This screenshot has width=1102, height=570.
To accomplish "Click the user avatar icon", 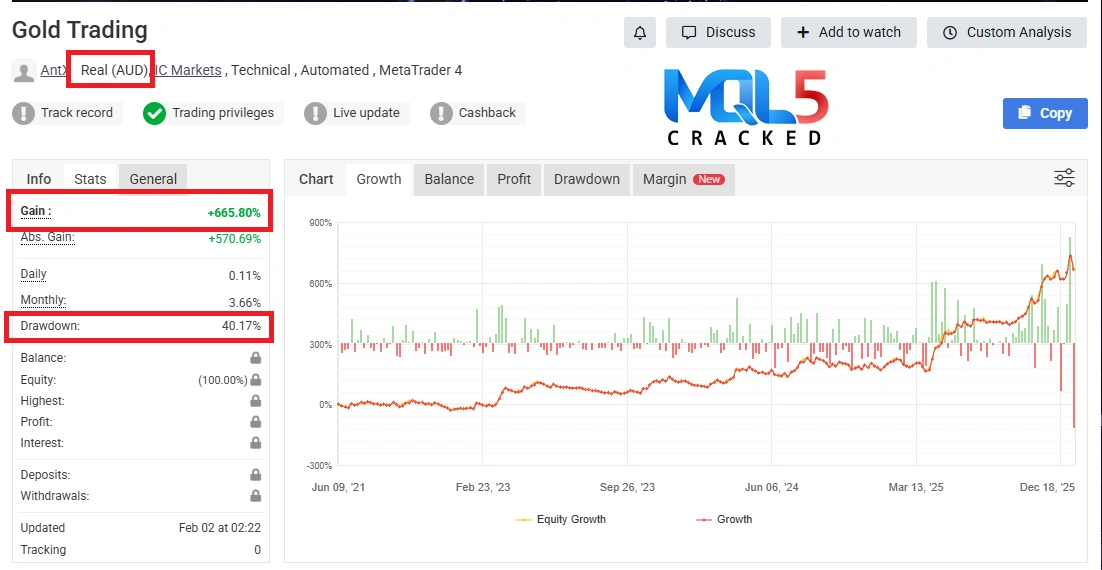I will pos(24,71).
